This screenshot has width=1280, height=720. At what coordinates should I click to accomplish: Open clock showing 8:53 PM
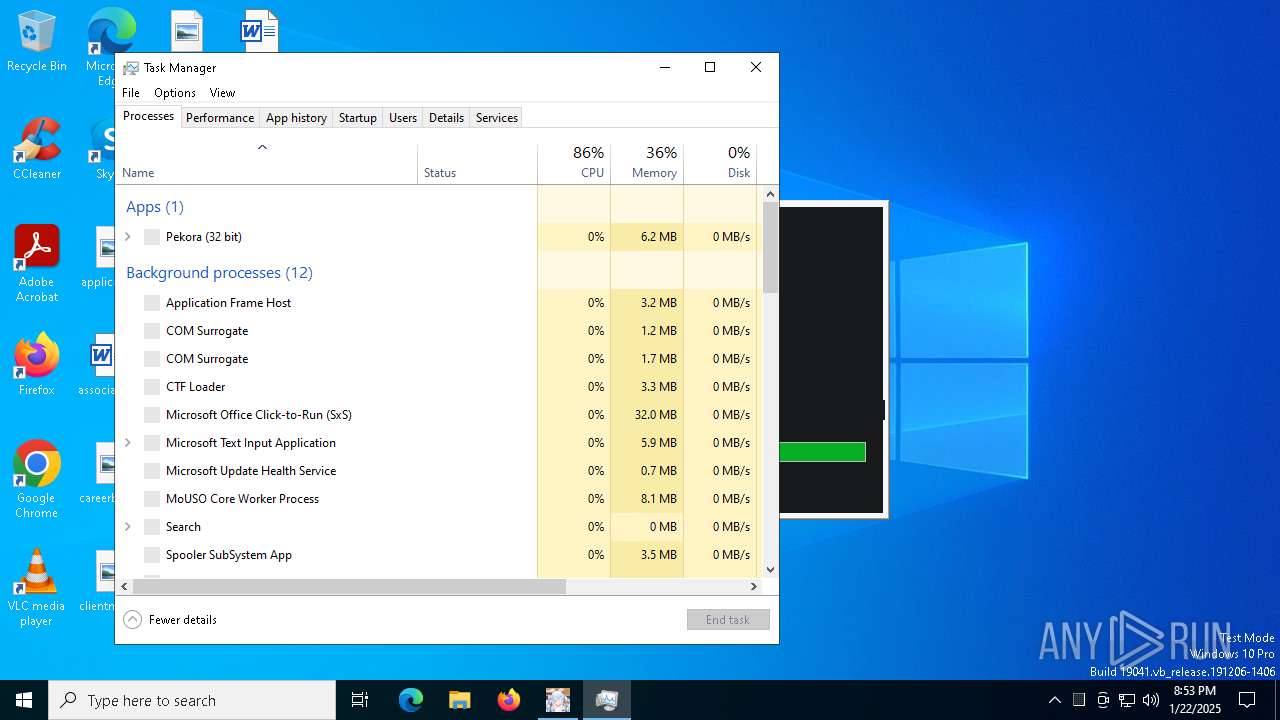(x=1194, y=700)
